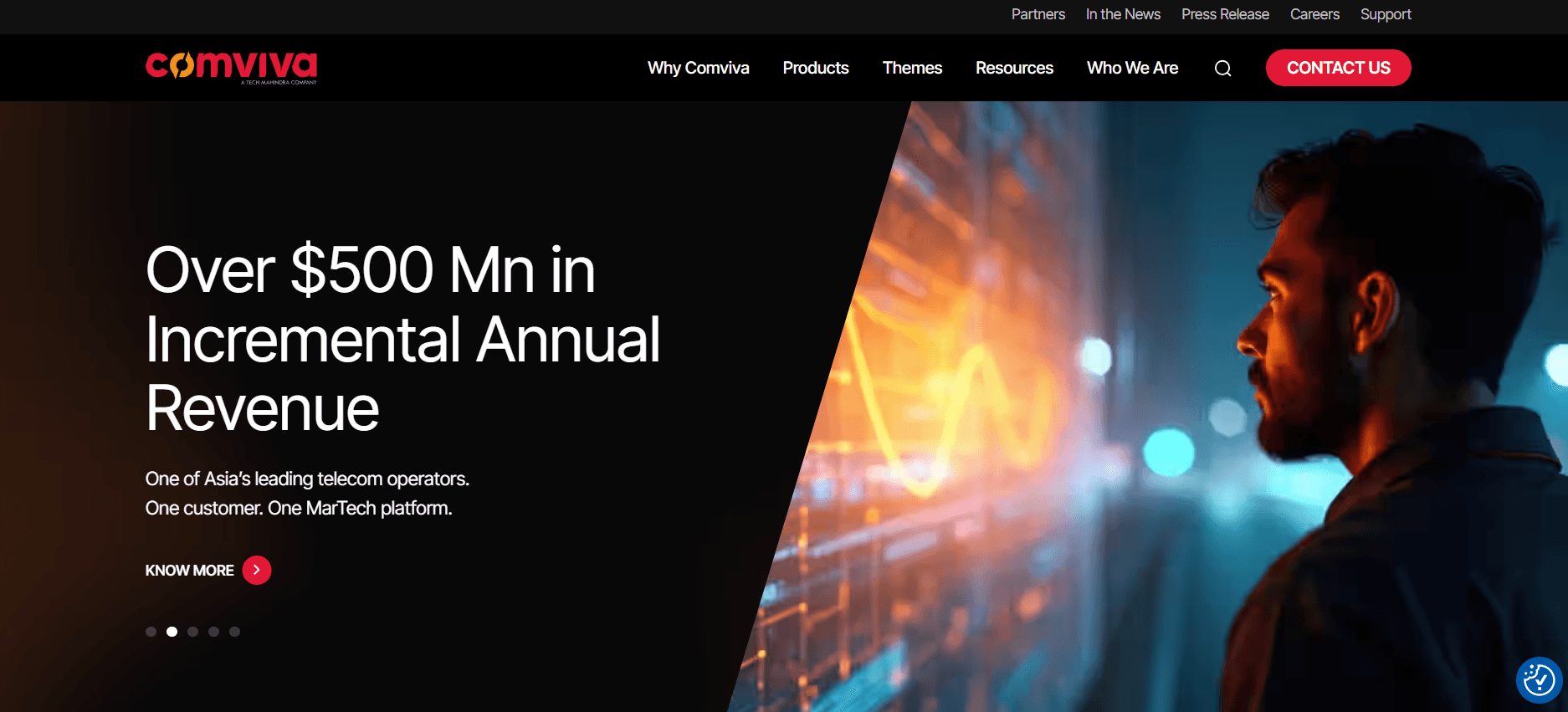Open the Themes navigation menu
This screenshot has width=1568, height=712.
click(911, 68)
